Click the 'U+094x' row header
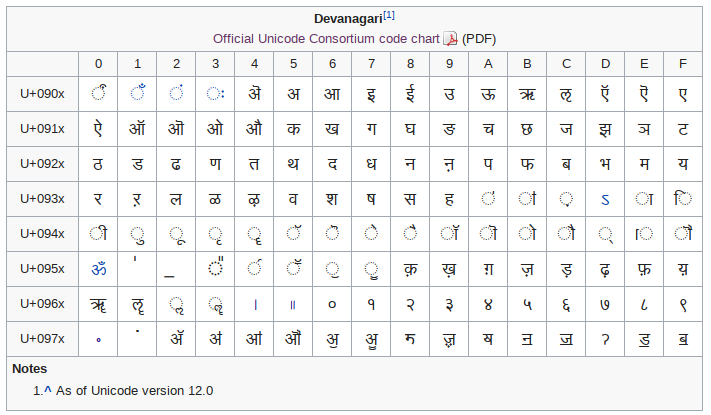The image size is (711, 415). (x=42, y=234)
